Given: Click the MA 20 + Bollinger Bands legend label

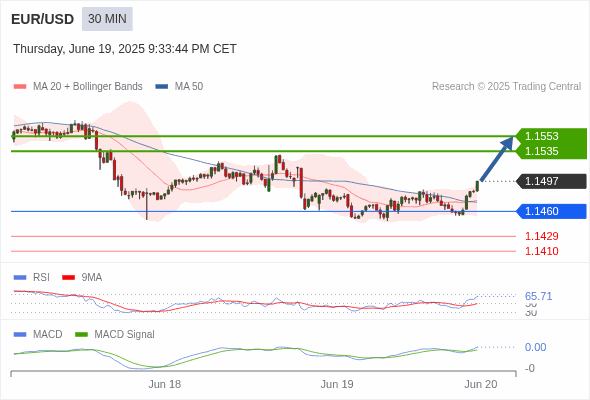Looking at the screenshot, I should point(88,87).
